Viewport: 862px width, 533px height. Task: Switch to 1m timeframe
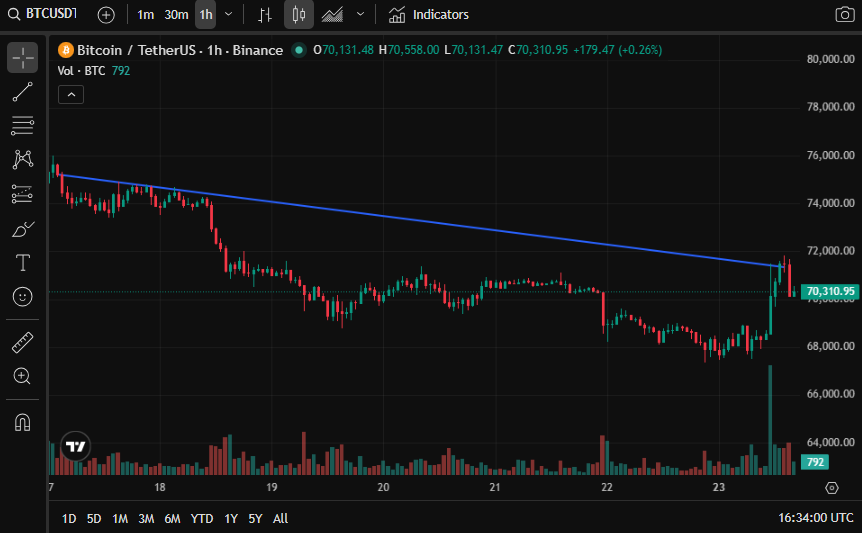click(145, 15)
